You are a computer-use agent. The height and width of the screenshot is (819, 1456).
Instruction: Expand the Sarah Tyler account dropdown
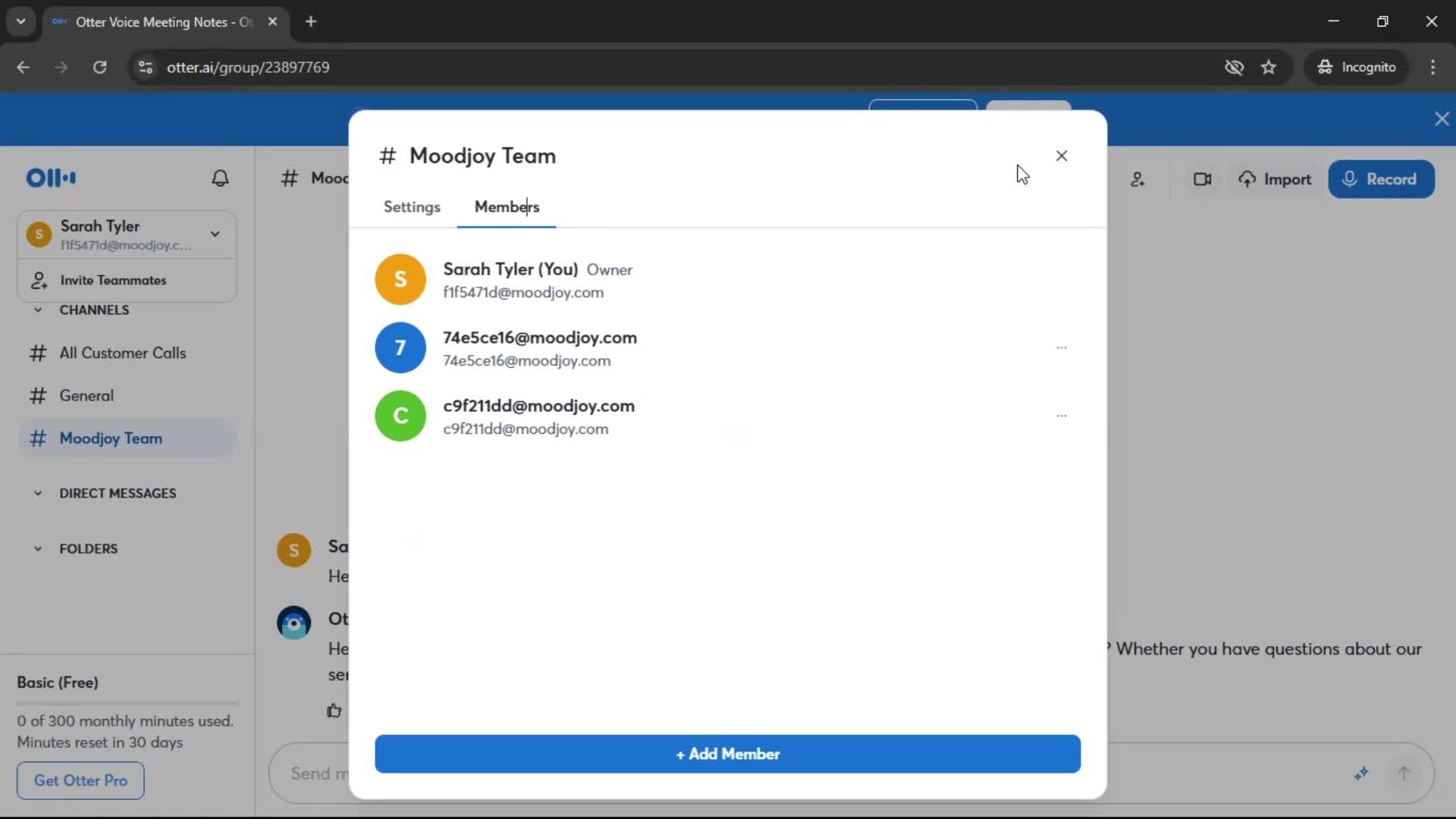[x=215, y=234]
